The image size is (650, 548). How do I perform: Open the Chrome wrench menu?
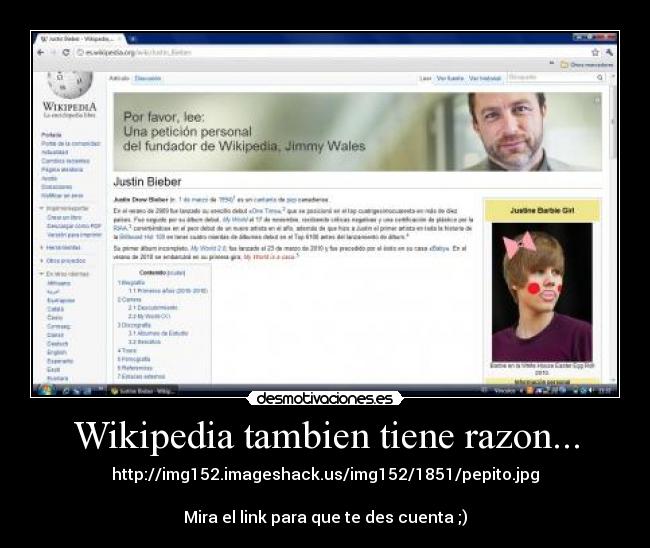point(609,52)
